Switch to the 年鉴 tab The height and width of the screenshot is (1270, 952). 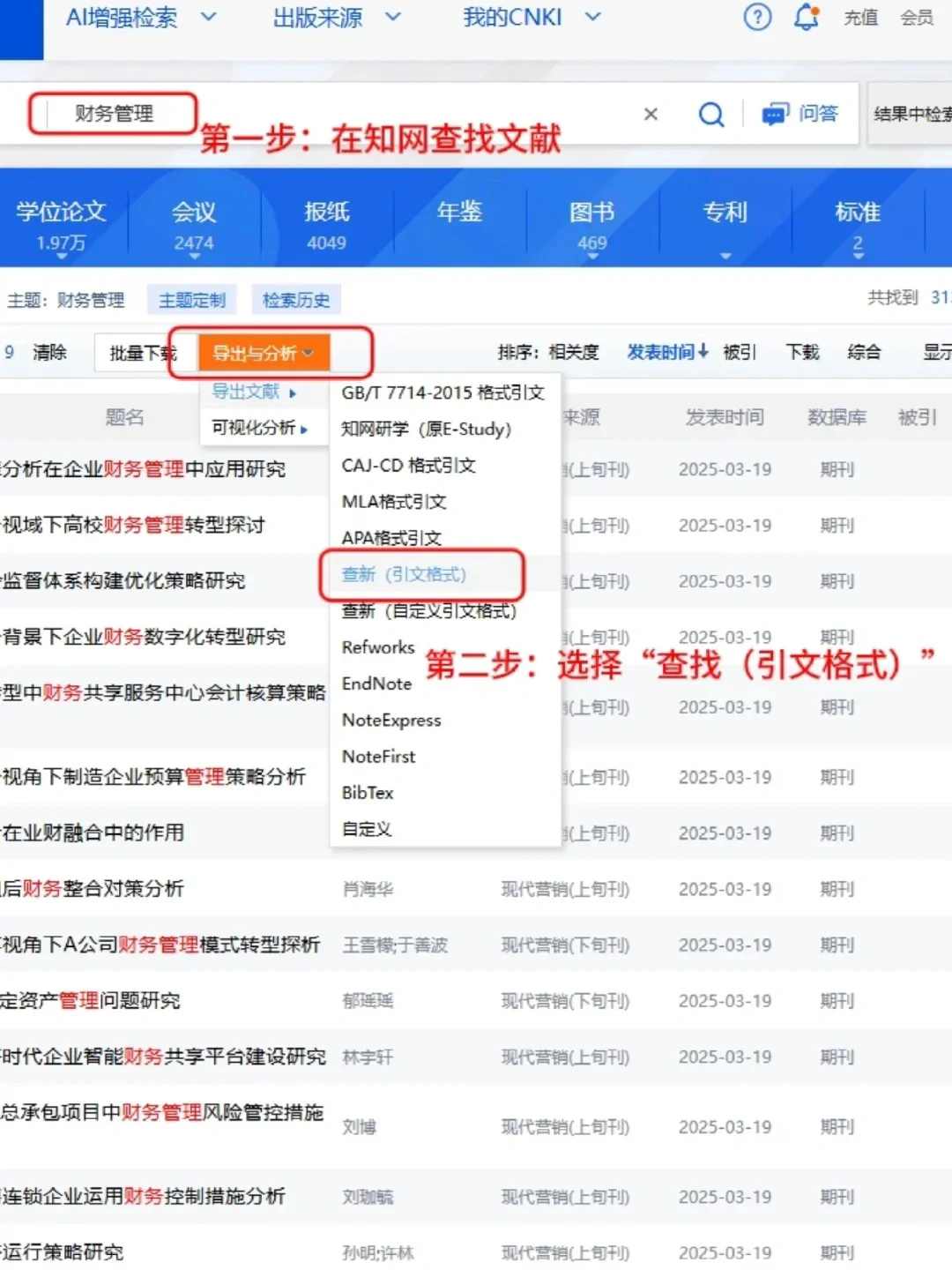(459, 212)
